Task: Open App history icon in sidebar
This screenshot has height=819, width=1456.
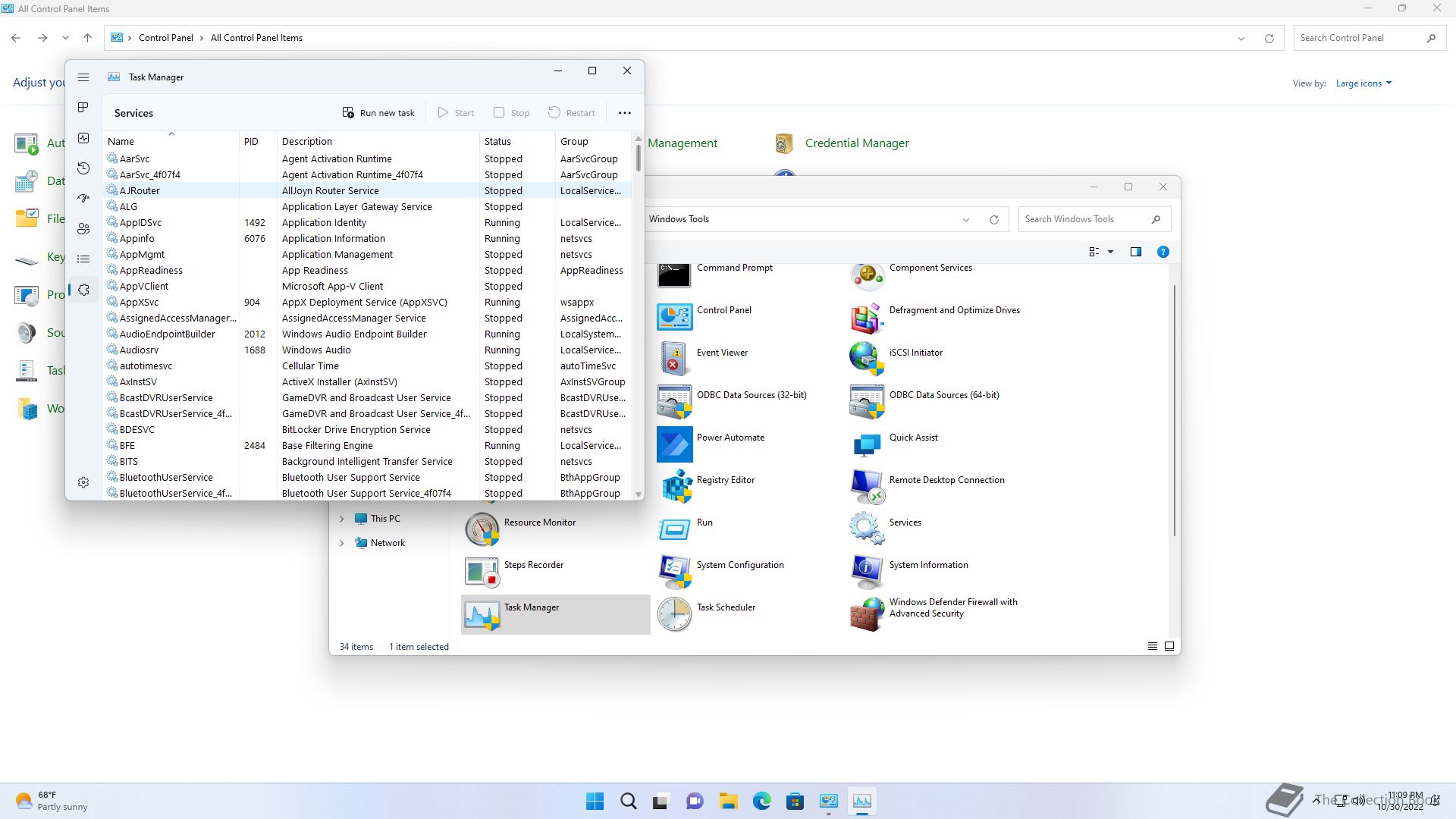Action: click(x=83, y=168)
